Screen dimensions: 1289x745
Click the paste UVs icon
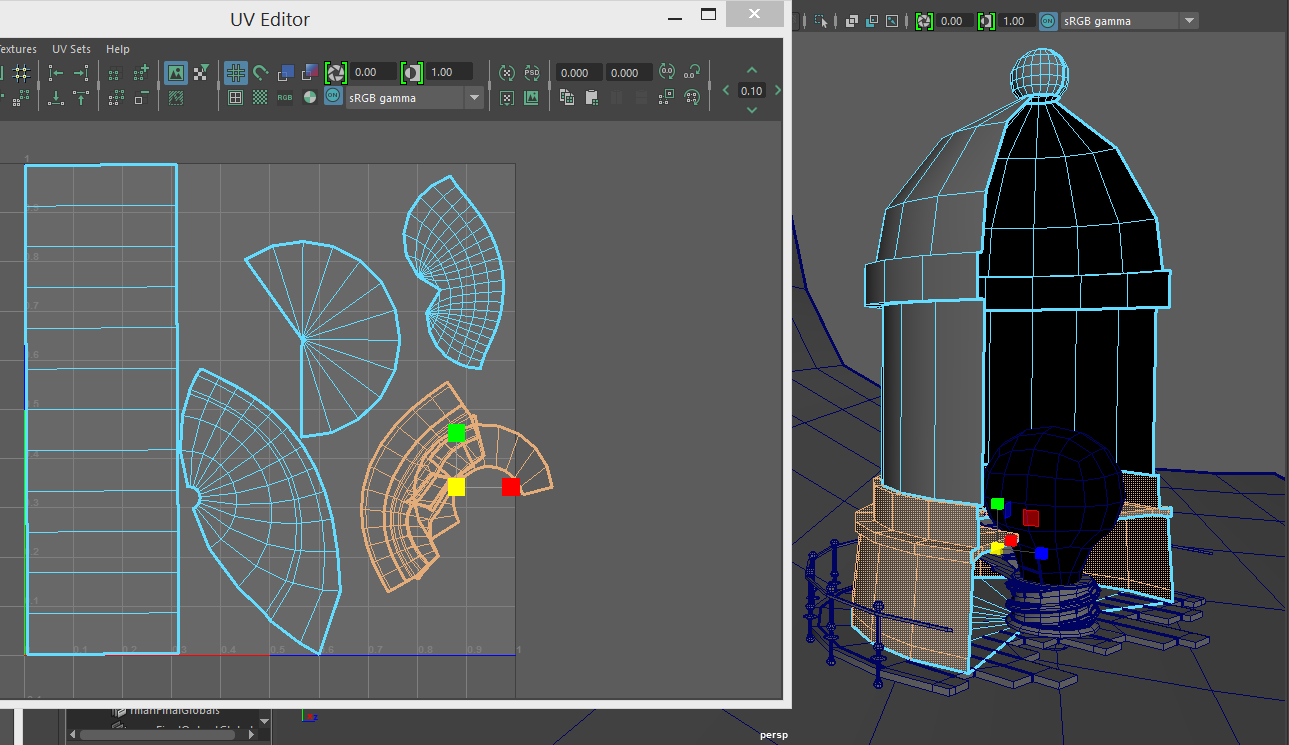(x=591, y=97)
